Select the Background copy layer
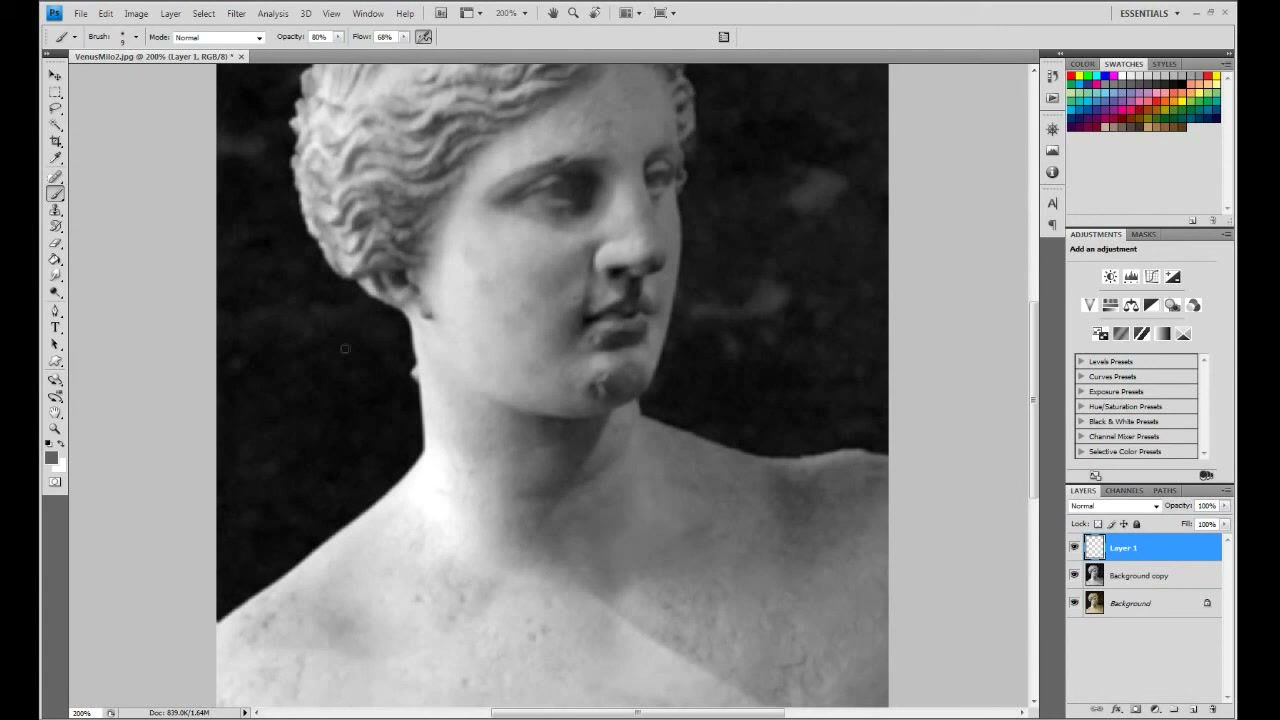This screenshot has width=1280, height=720. click(x=1146, y=575)
